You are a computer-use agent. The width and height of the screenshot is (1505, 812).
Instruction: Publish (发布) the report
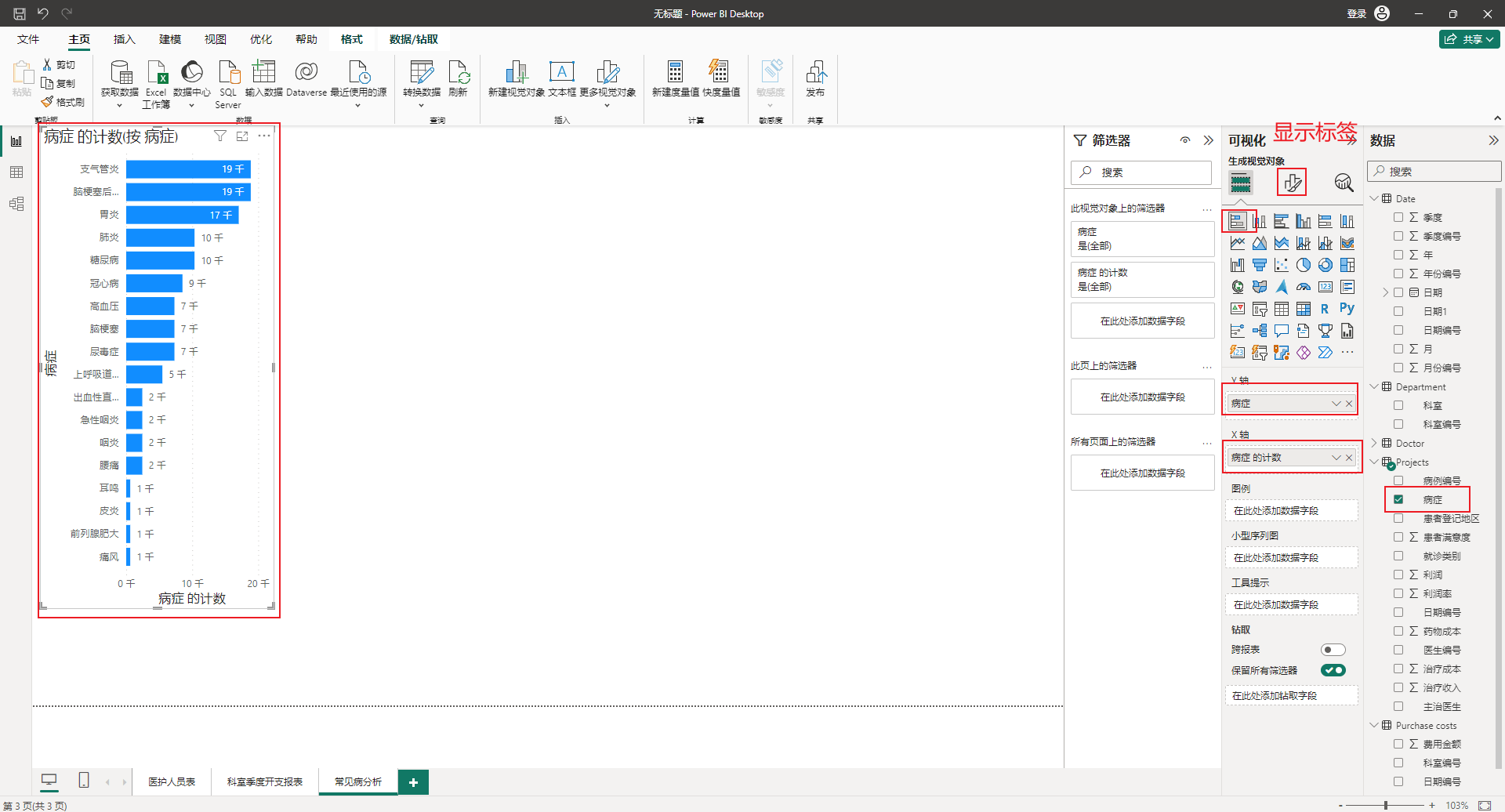[x=815, y=72]
